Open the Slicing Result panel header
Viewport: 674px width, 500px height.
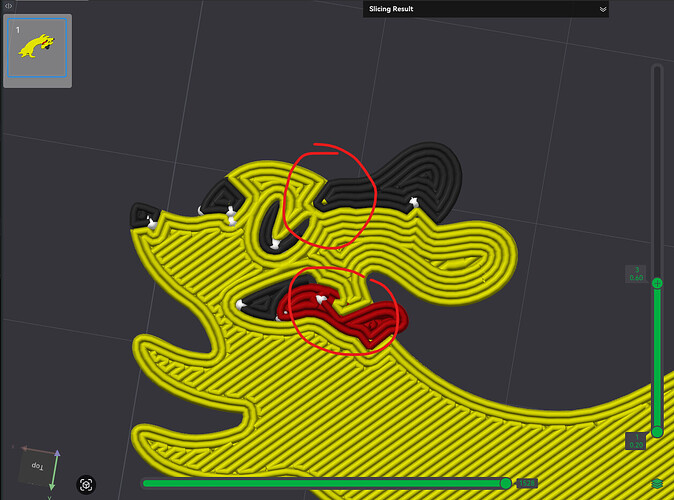(486, 9)
